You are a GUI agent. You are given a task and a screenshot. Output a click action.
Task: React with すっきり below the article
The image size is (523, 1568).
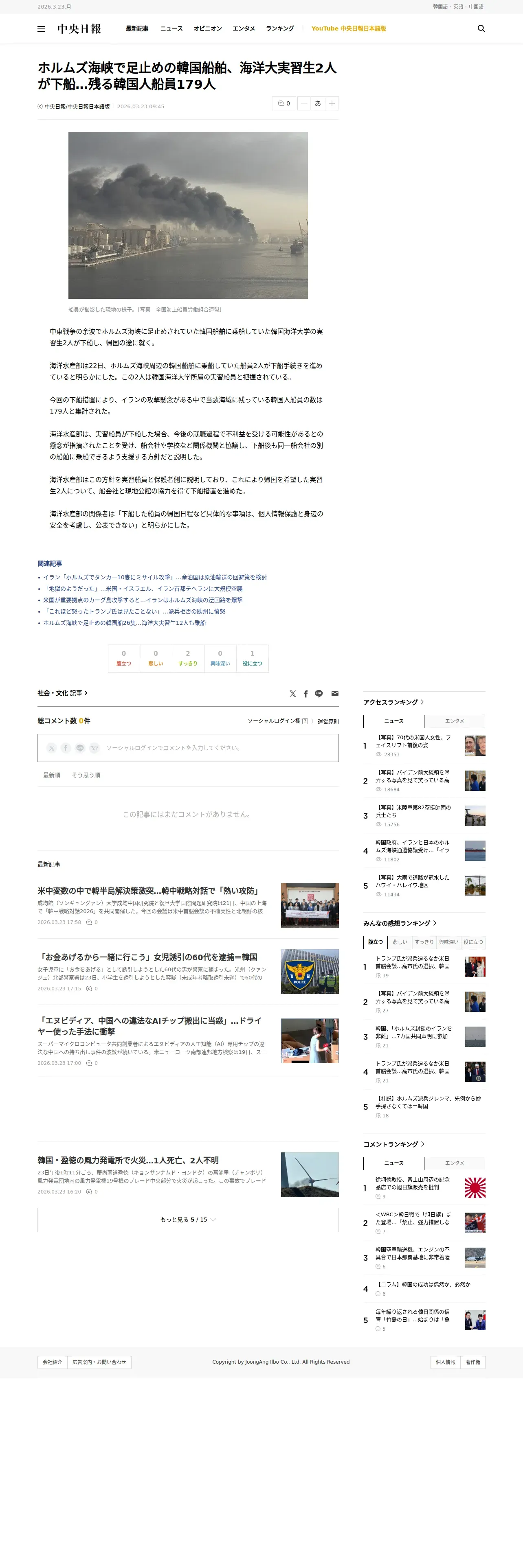pos(188,659)
